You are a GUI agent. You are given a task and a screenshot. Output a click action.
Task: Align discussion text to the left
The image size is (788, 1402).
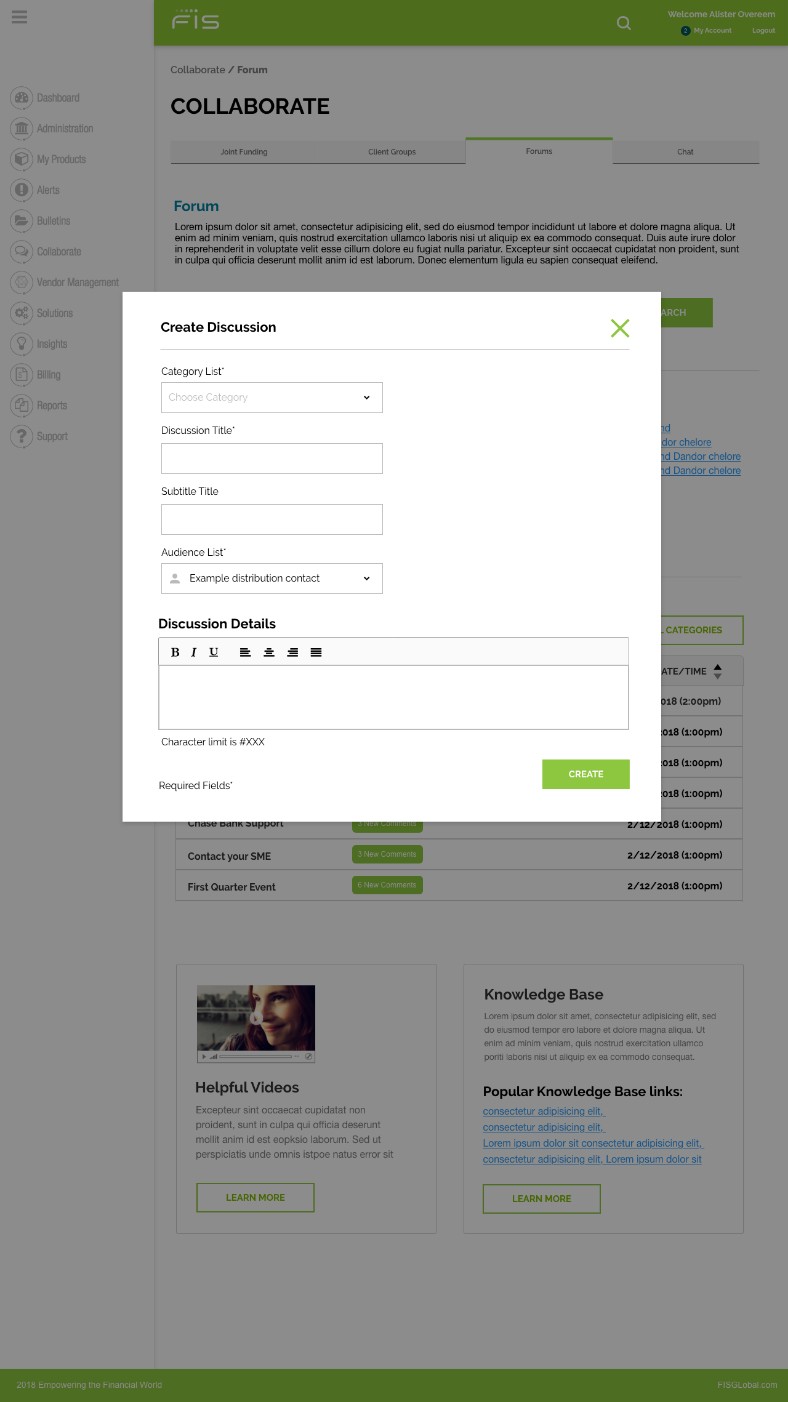(x=245, y=652)
